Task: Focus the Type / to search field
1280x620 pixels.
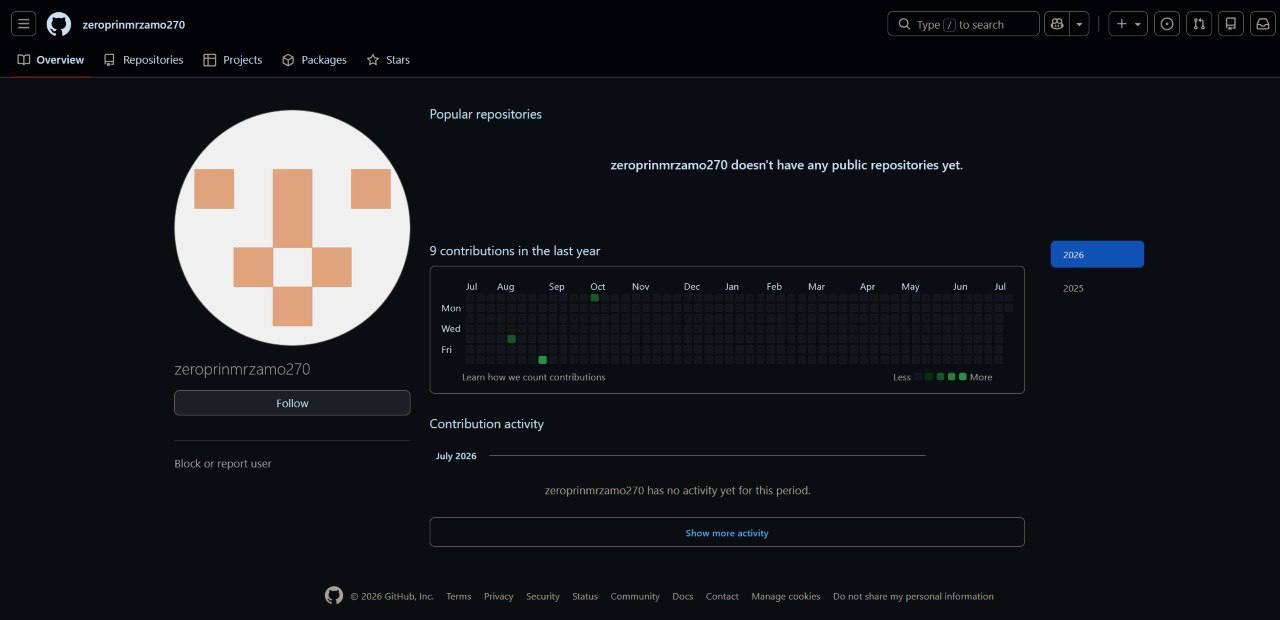Action: coord(963,24)
